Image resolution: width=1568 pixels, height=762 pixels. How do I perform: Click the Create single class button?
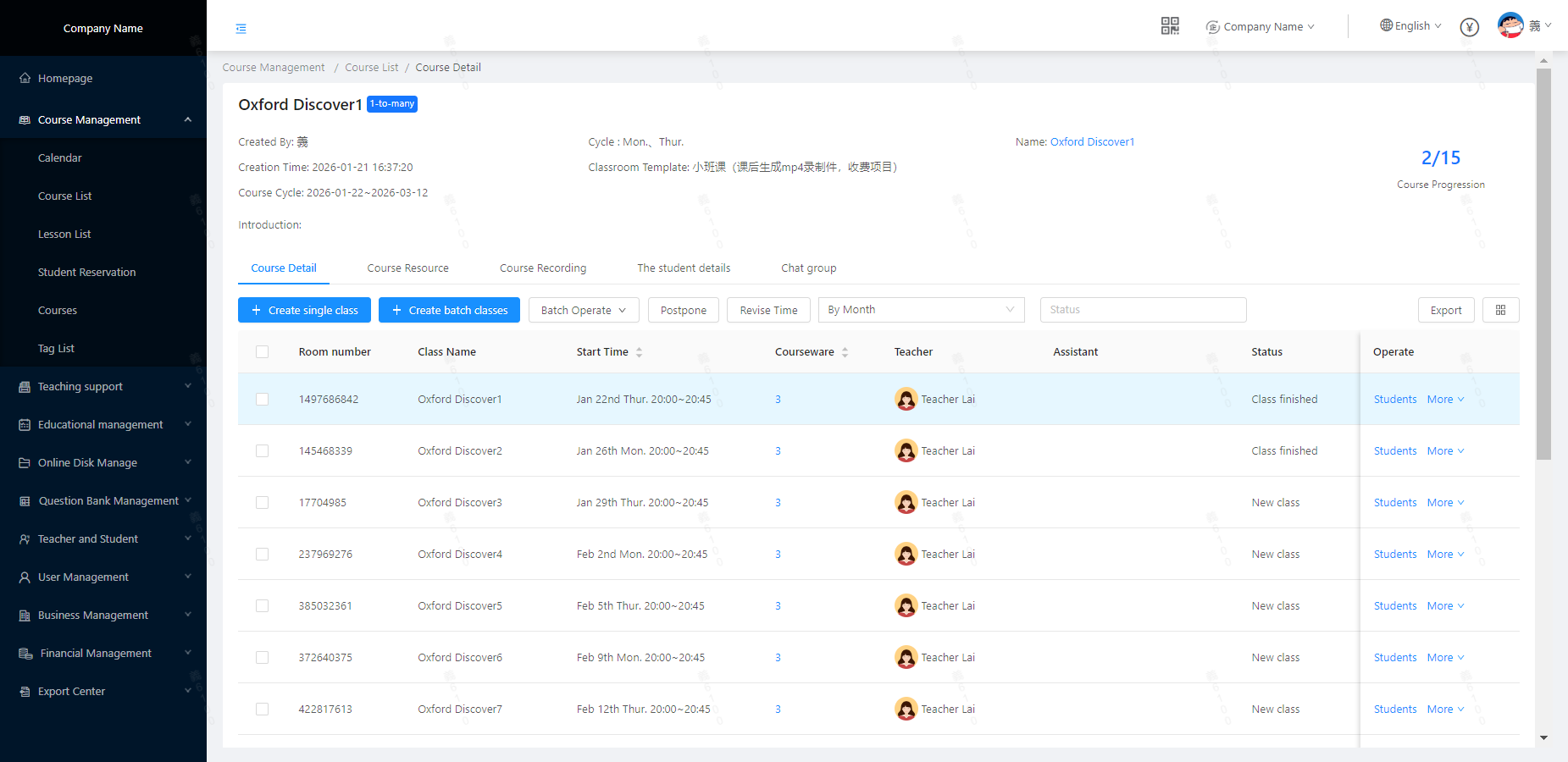[304, 310]
